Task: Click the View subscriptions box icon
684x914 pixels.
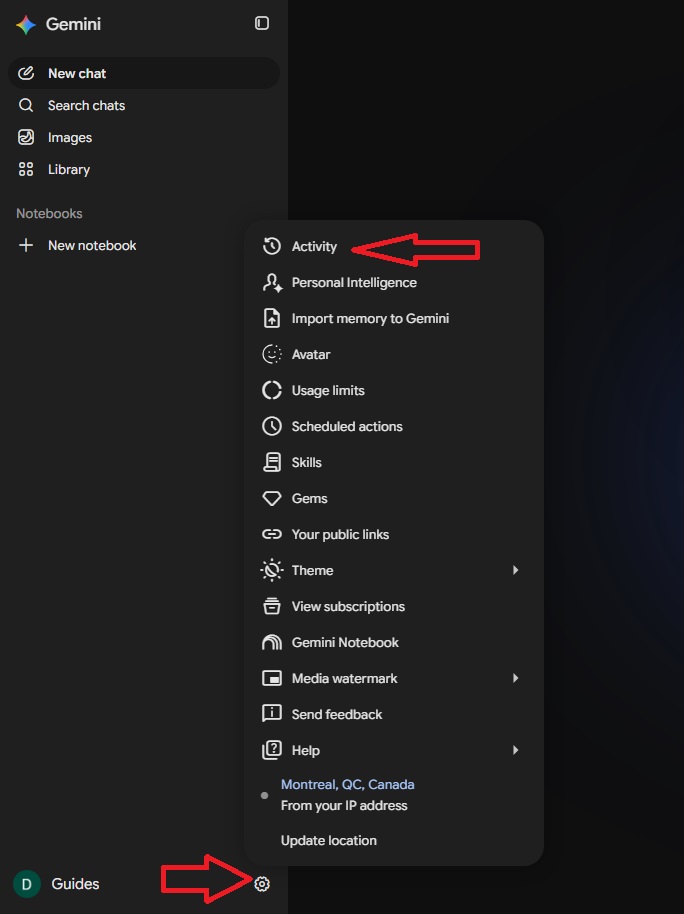Action: click(272, 607)
